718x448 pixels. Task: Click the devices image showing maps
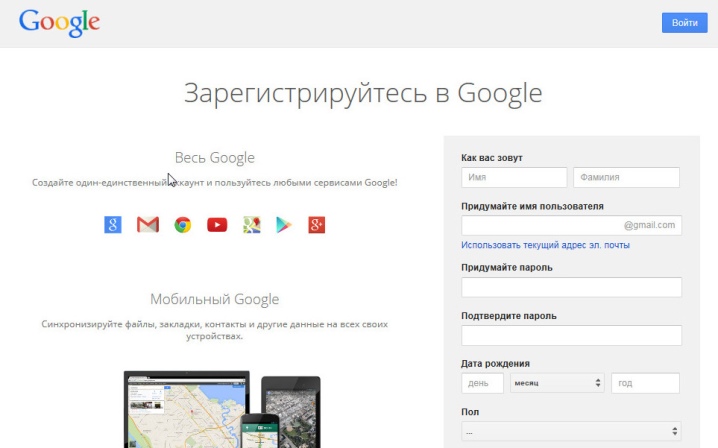pos(222,410)
